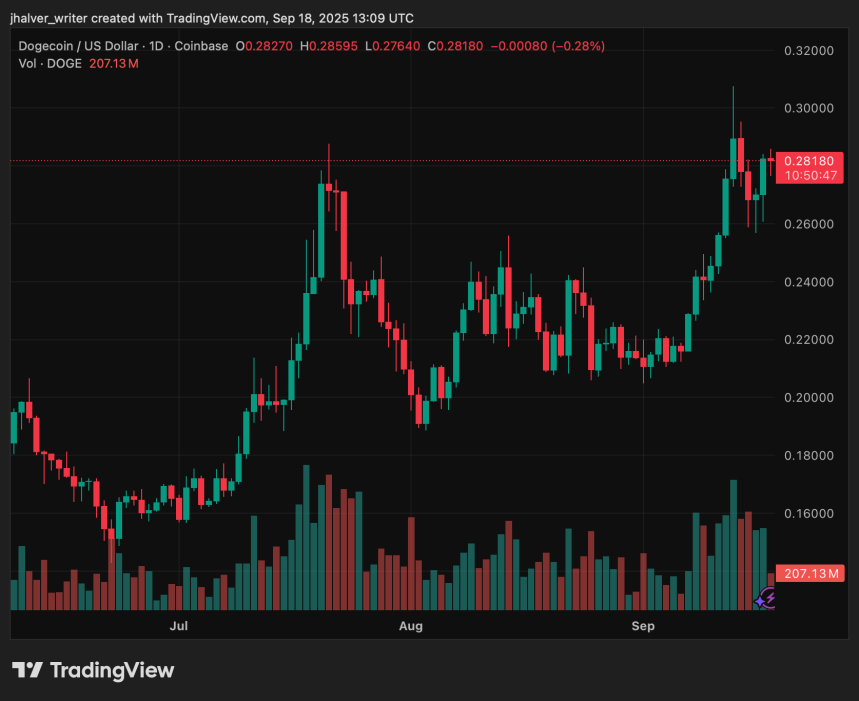Screen dimensions: 859x701
Task: Open the Dogecoin / US Dollar symbol menu
Action: pos(80,46)
